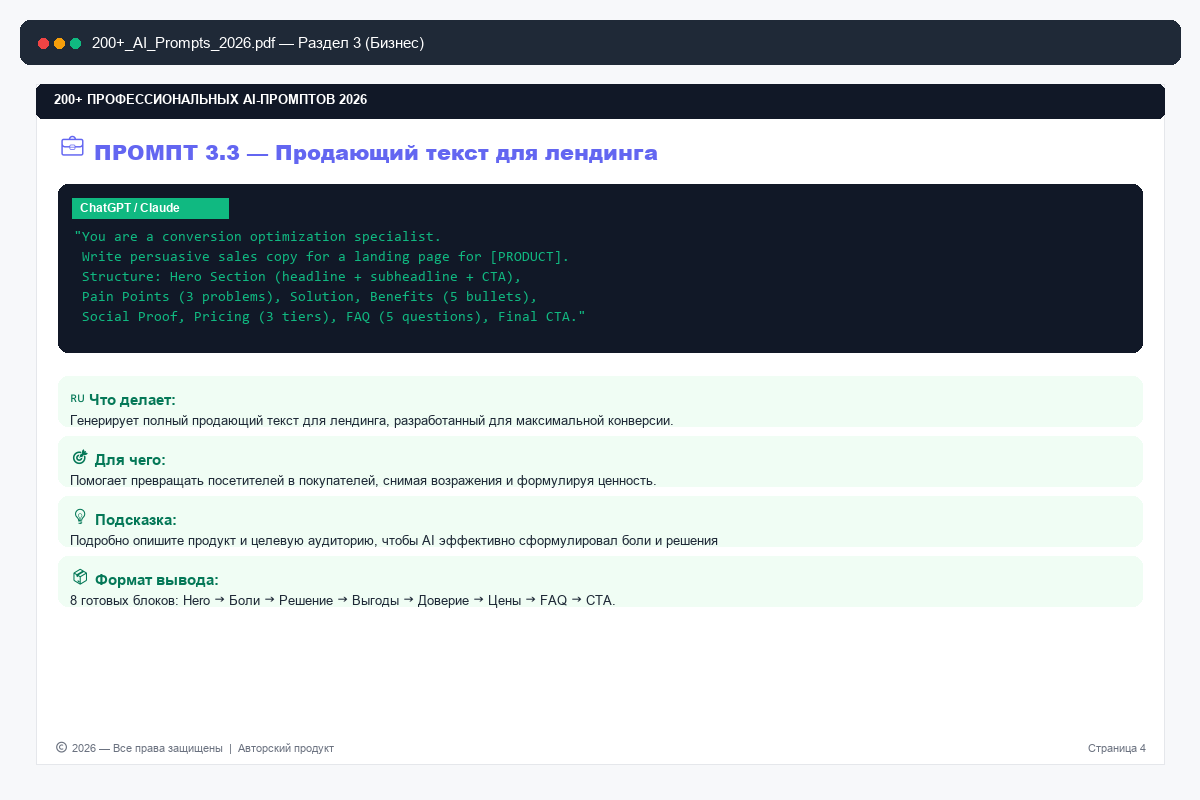
Task: Click the Подсказка heading
Action: coord(136,519)
